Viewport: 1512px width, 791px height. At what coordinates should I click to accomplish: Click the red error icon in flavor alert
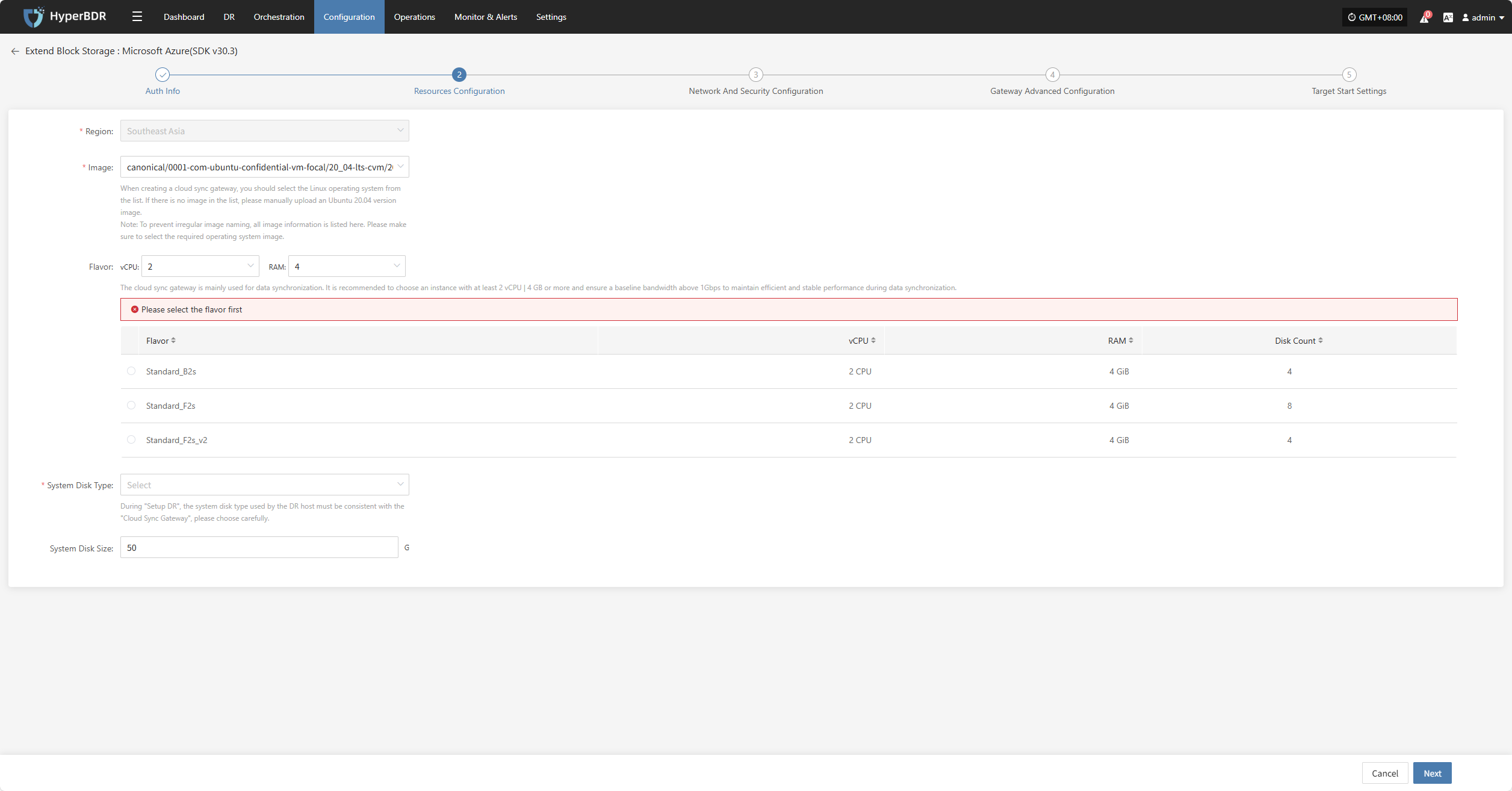pos(135,309)
